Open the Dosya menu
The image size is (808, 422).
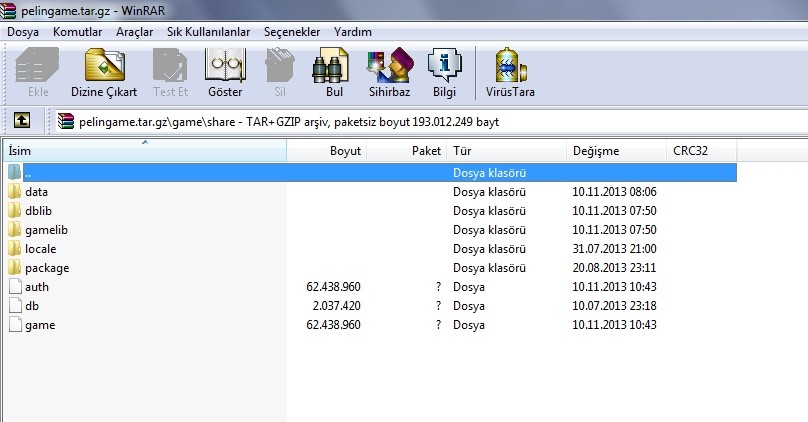(x=23, y=32)
